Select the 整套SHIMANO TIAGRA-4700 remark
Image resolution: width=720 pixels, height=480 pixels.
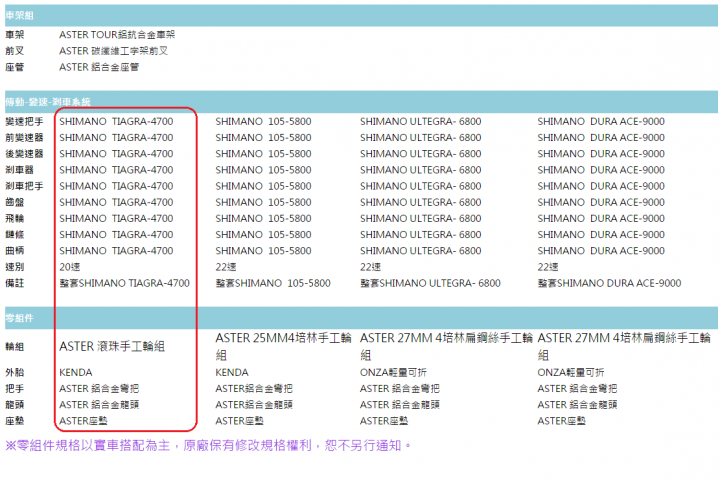124,283
